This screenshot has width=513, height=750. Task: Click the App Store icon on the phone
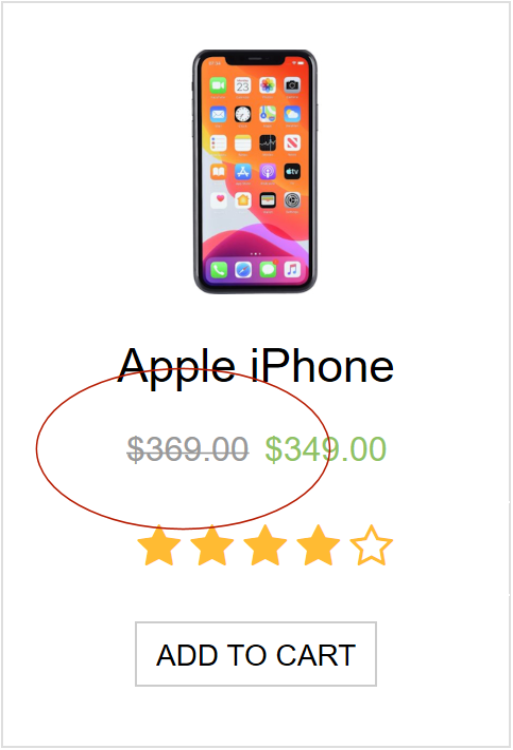click(243, 171)
